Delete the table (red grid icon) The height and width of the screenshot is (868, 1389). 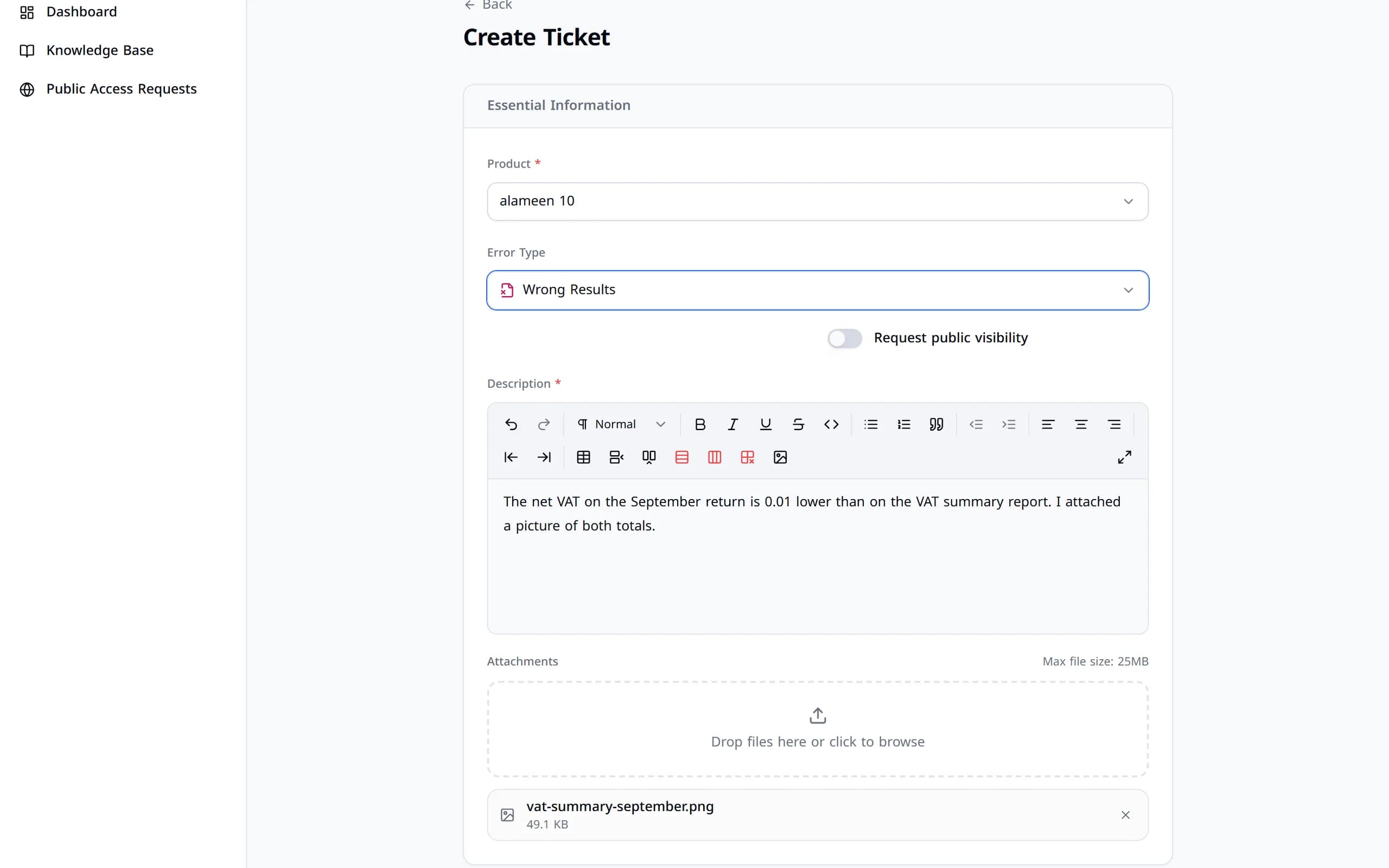(747, 457)
